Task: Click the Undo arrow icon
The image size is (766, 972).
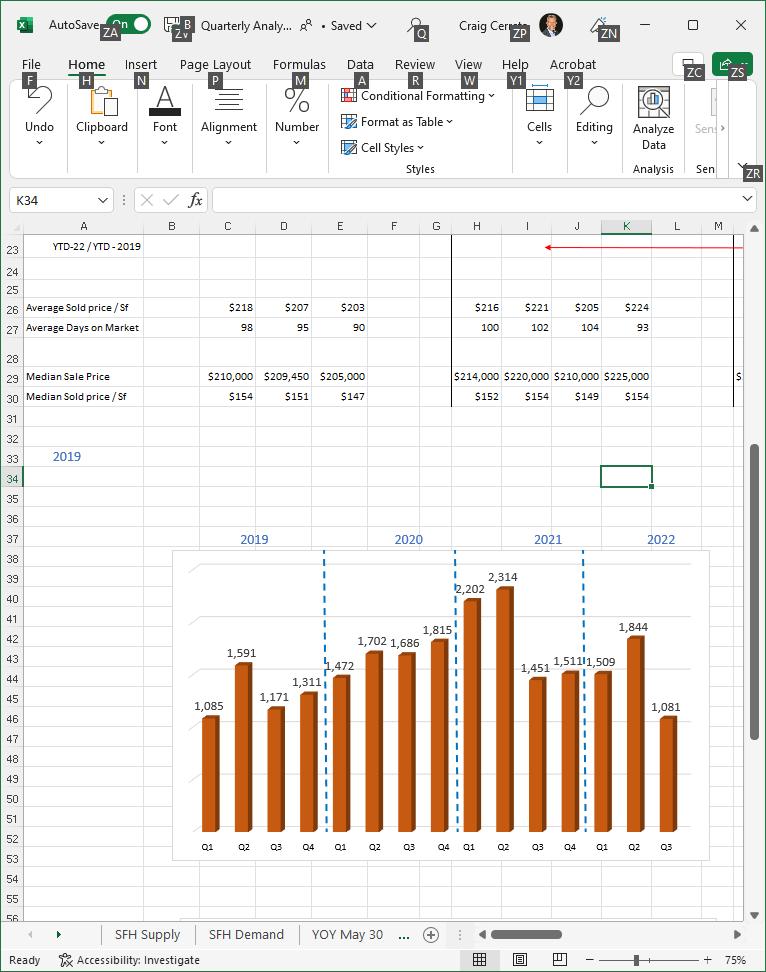Action: coord(39,99)
